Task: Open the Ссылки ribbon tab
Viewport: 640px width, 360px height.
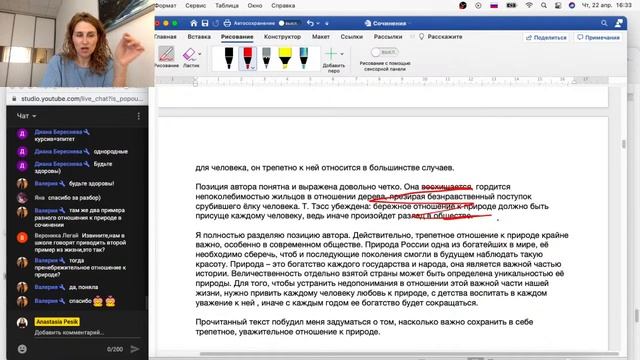Action: click(x=351, y=37)
